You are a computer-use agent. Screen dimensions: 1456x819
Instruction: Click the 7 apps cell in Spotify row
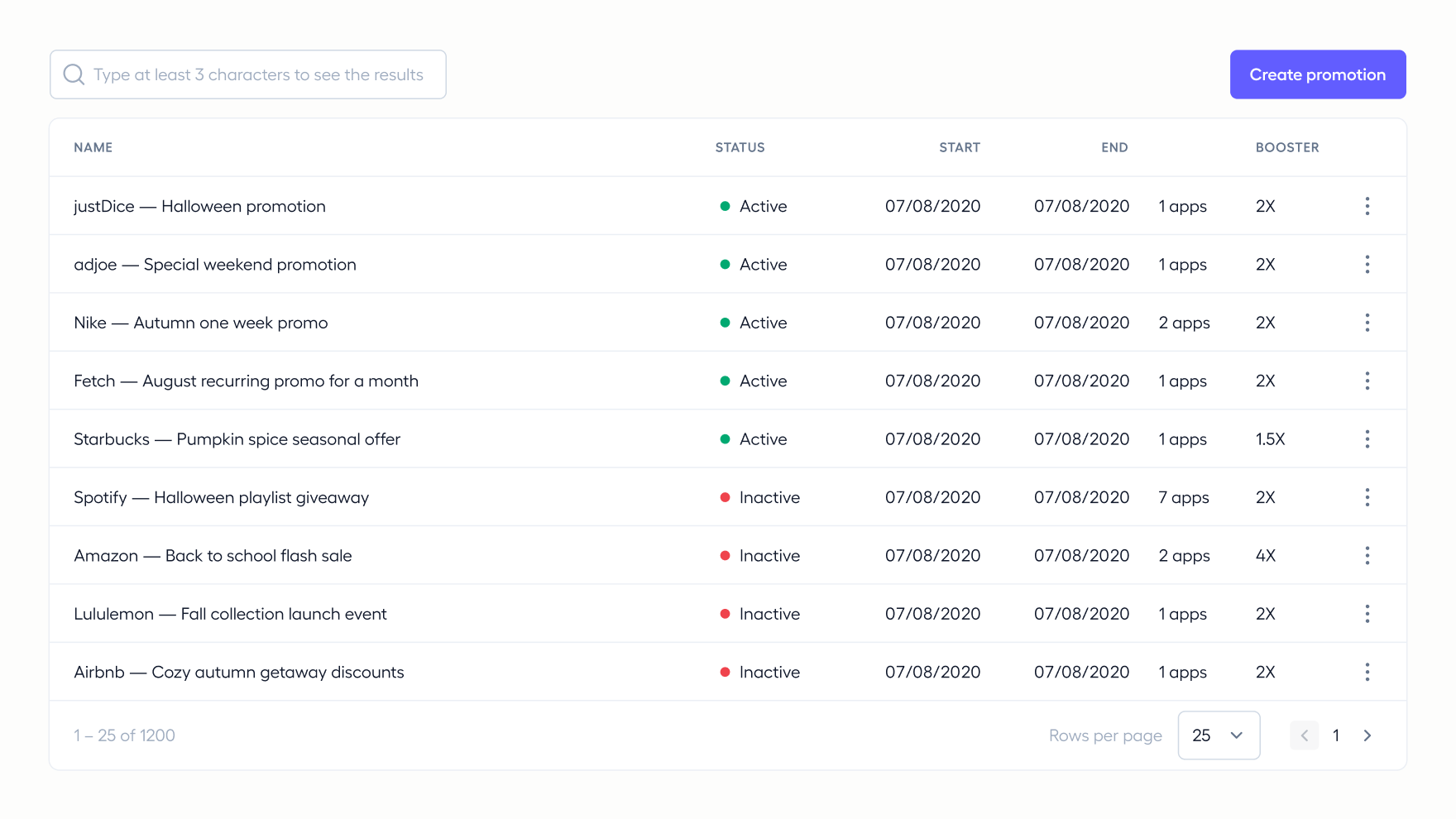point(1184,497)
